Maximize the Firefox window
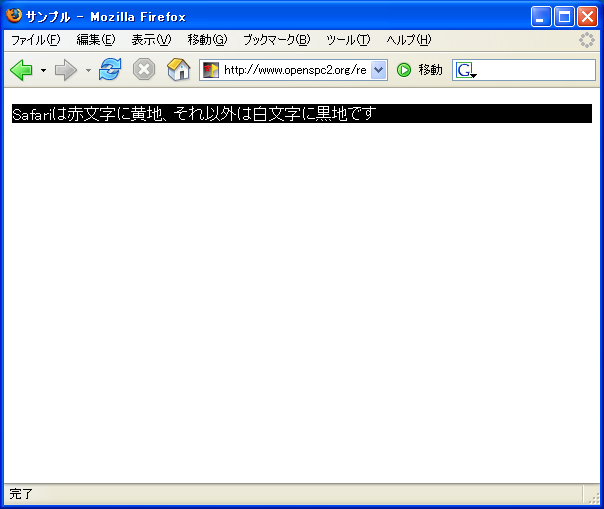 (x=564, y=17)
